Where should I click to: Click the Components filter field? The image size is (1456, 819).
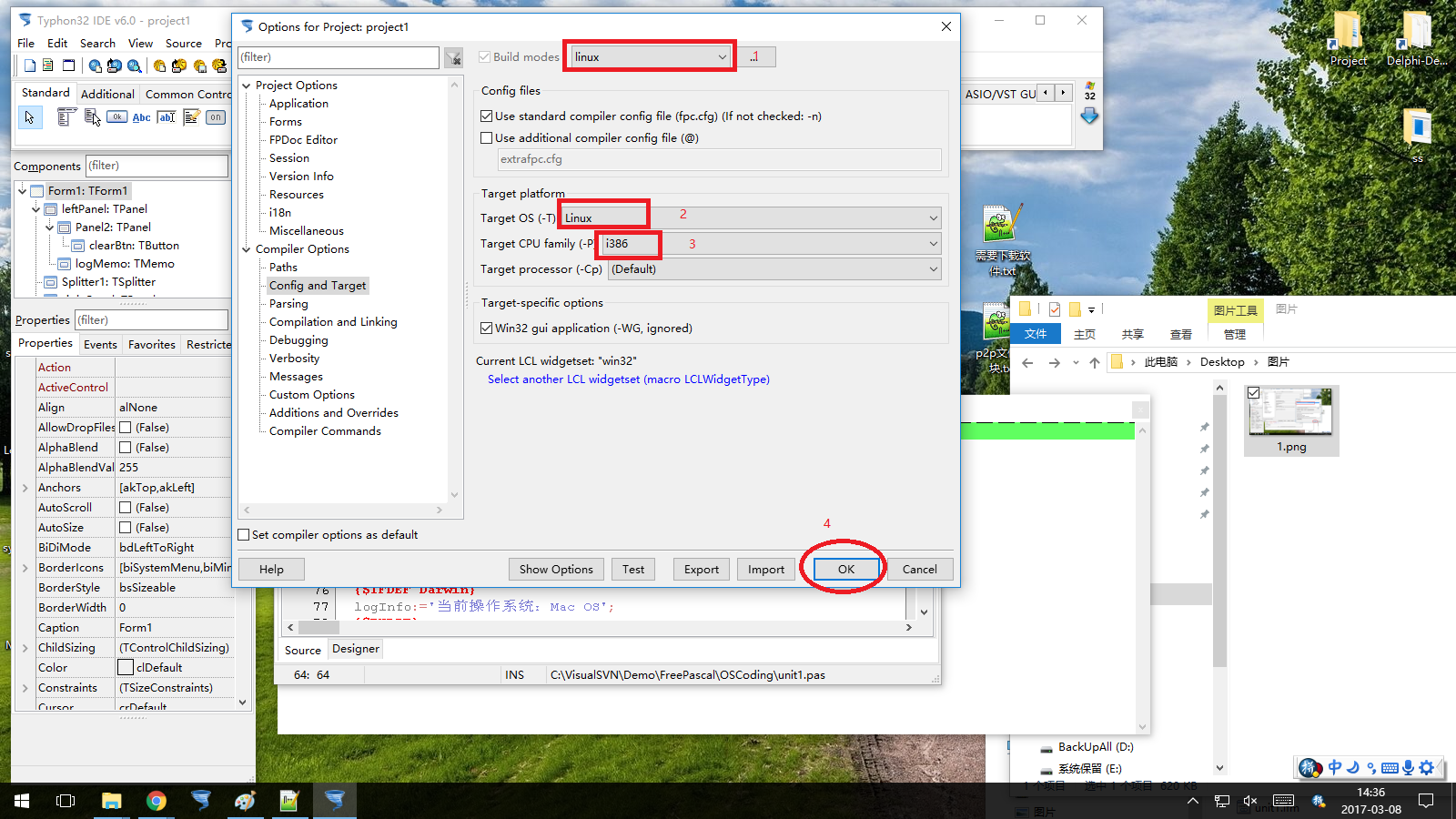157,166
